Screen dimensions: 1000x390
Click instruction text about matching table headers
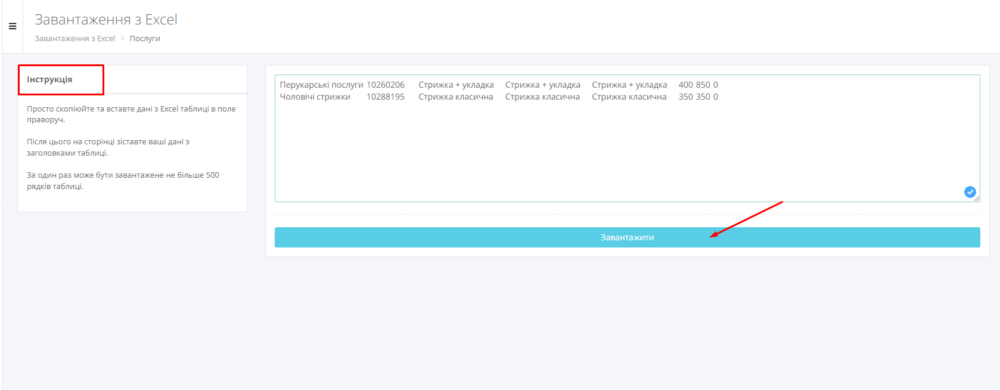(x=108, y=147)
